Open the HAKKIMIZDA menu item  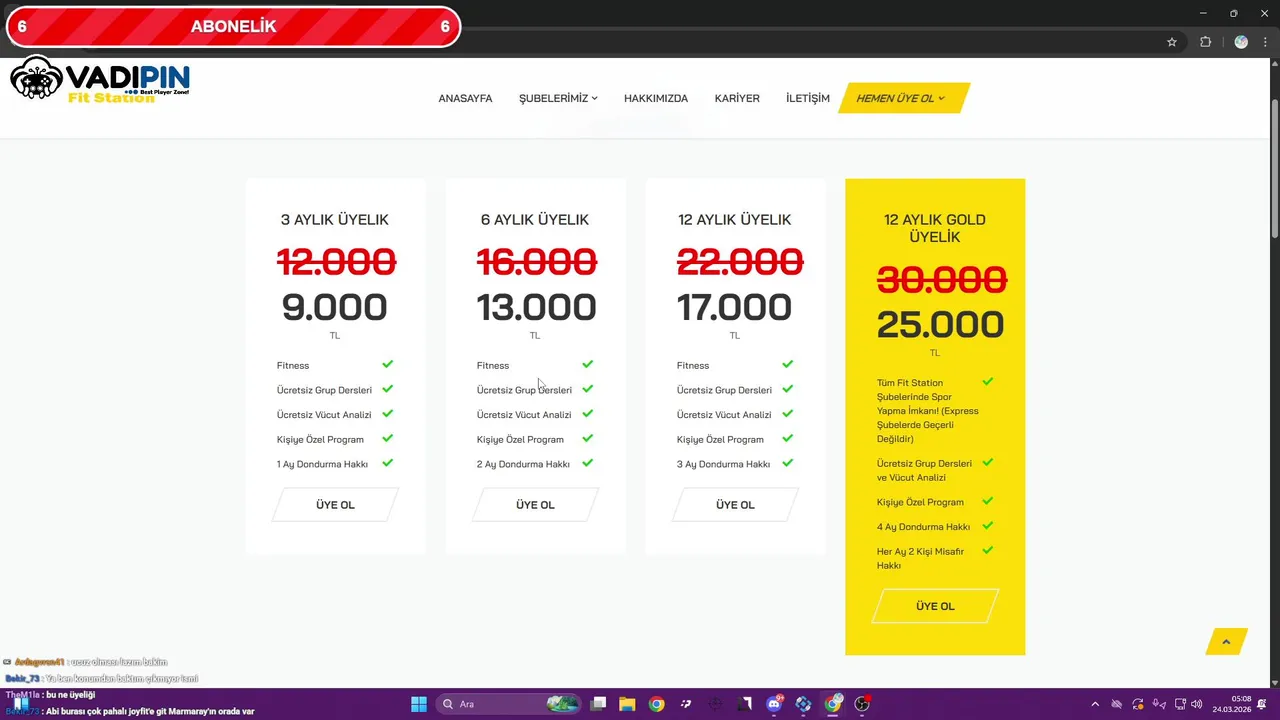656,98
